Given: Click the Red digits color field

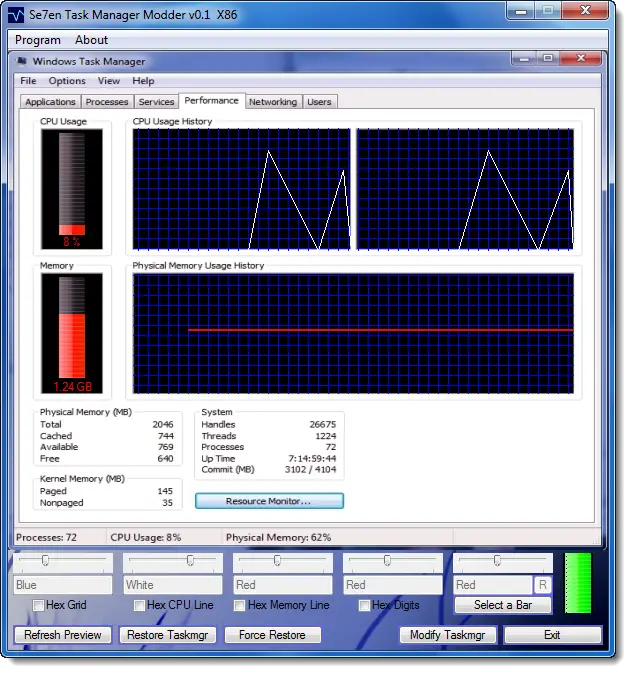Looking at the screenshot, I should (393, 586).
